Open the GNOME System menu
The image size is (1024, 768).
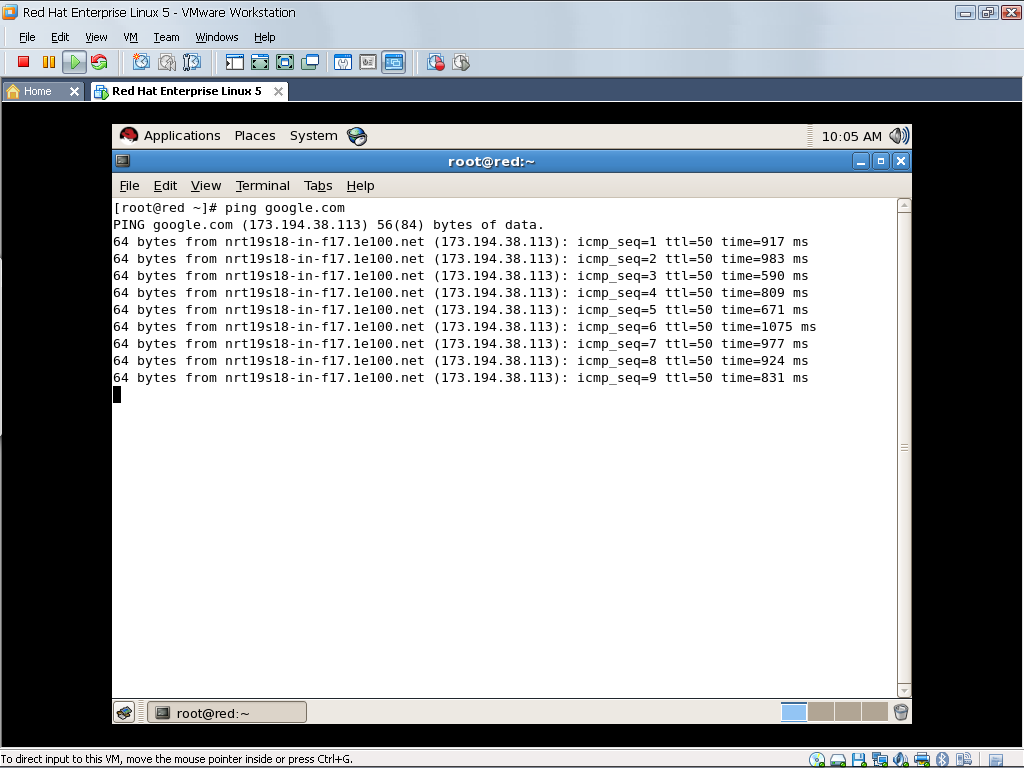pyautogui.click(x=313, y=136)
